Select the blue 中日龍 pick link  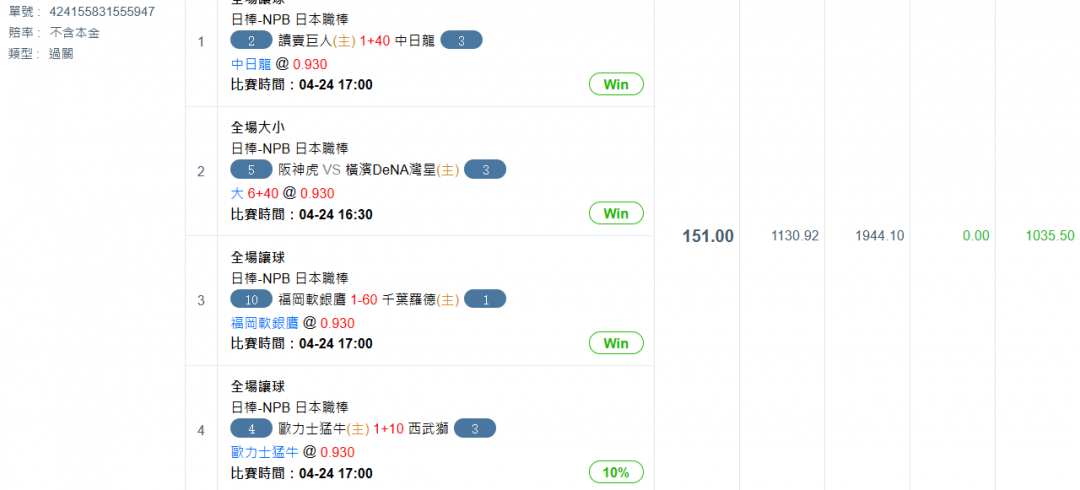(x=251, y=64)
